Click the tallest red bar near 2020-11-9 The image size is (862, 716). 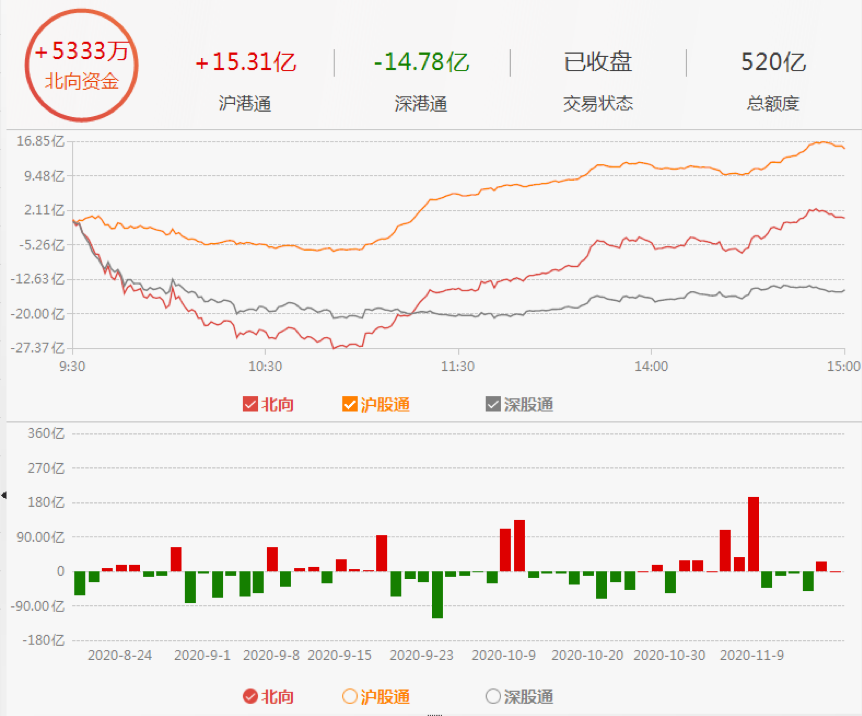pyautogui.click(x=753, y=534)
